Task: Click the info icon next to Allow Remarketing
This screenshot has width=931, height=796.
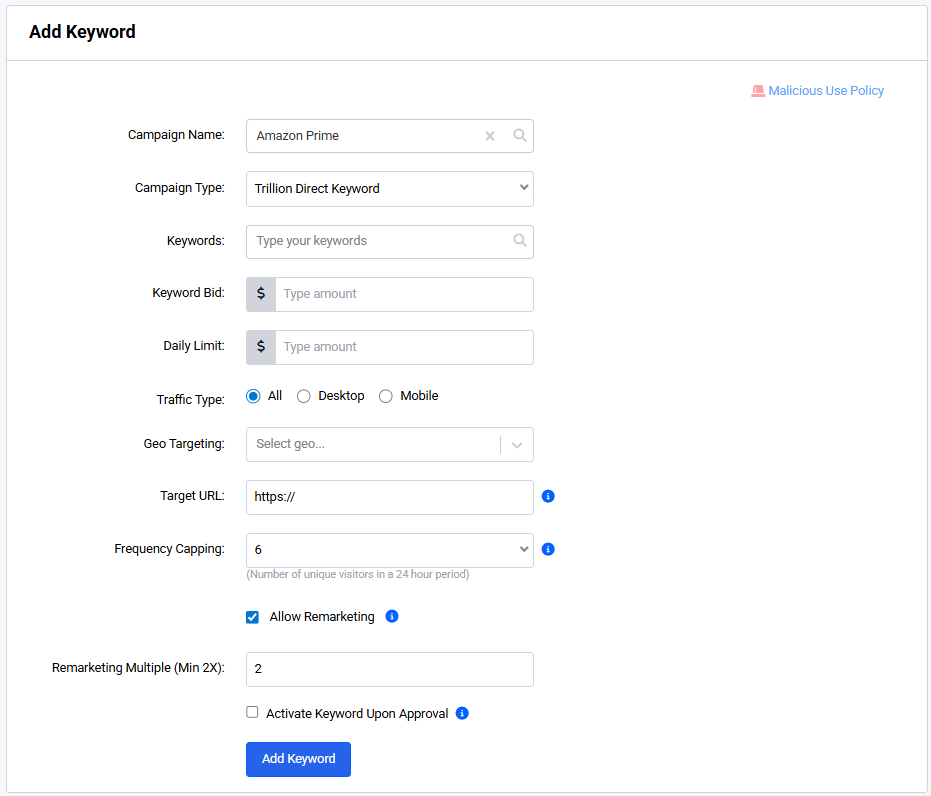Action: tap(392, 616)
